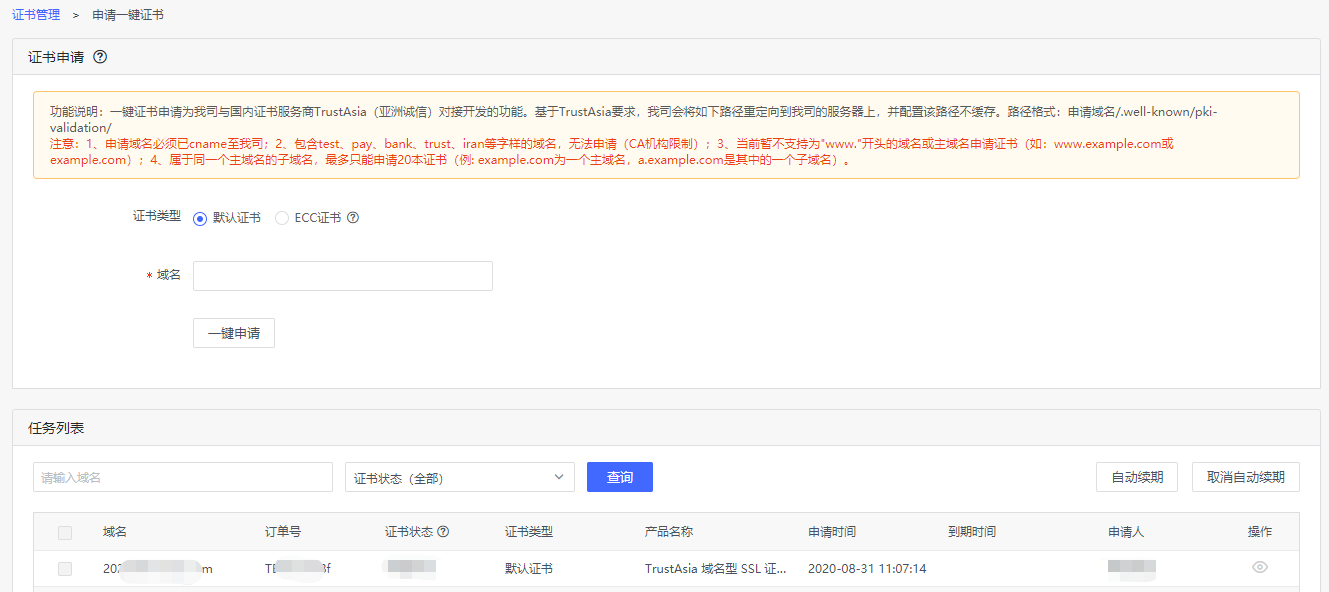Image resolution: width=1329 pixels, height=592 pixels.
Task: Focus the 域名 input field
Action: (x=342, y=276)
